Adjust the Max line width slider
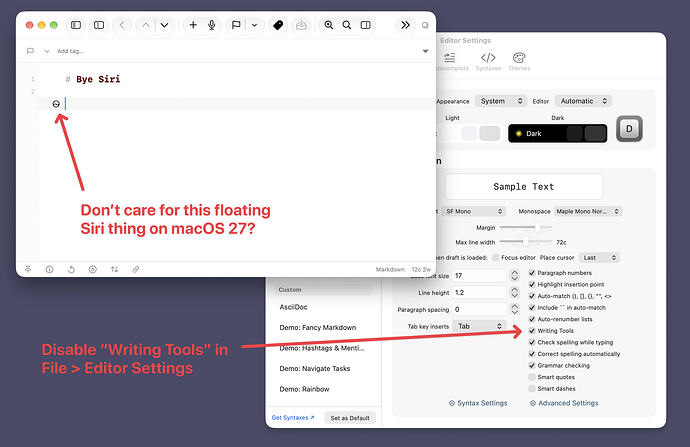The width and height of the screenshot is (690, 447). pos(525,242)
